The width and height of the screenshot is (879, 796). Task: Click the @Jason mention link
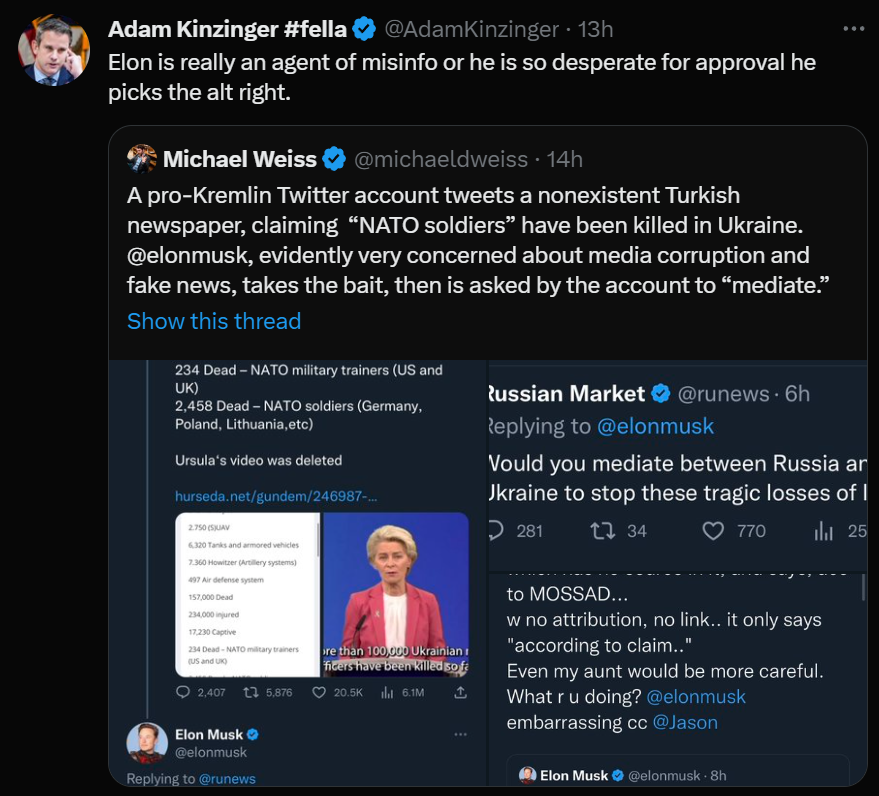(x=685, y=722)
